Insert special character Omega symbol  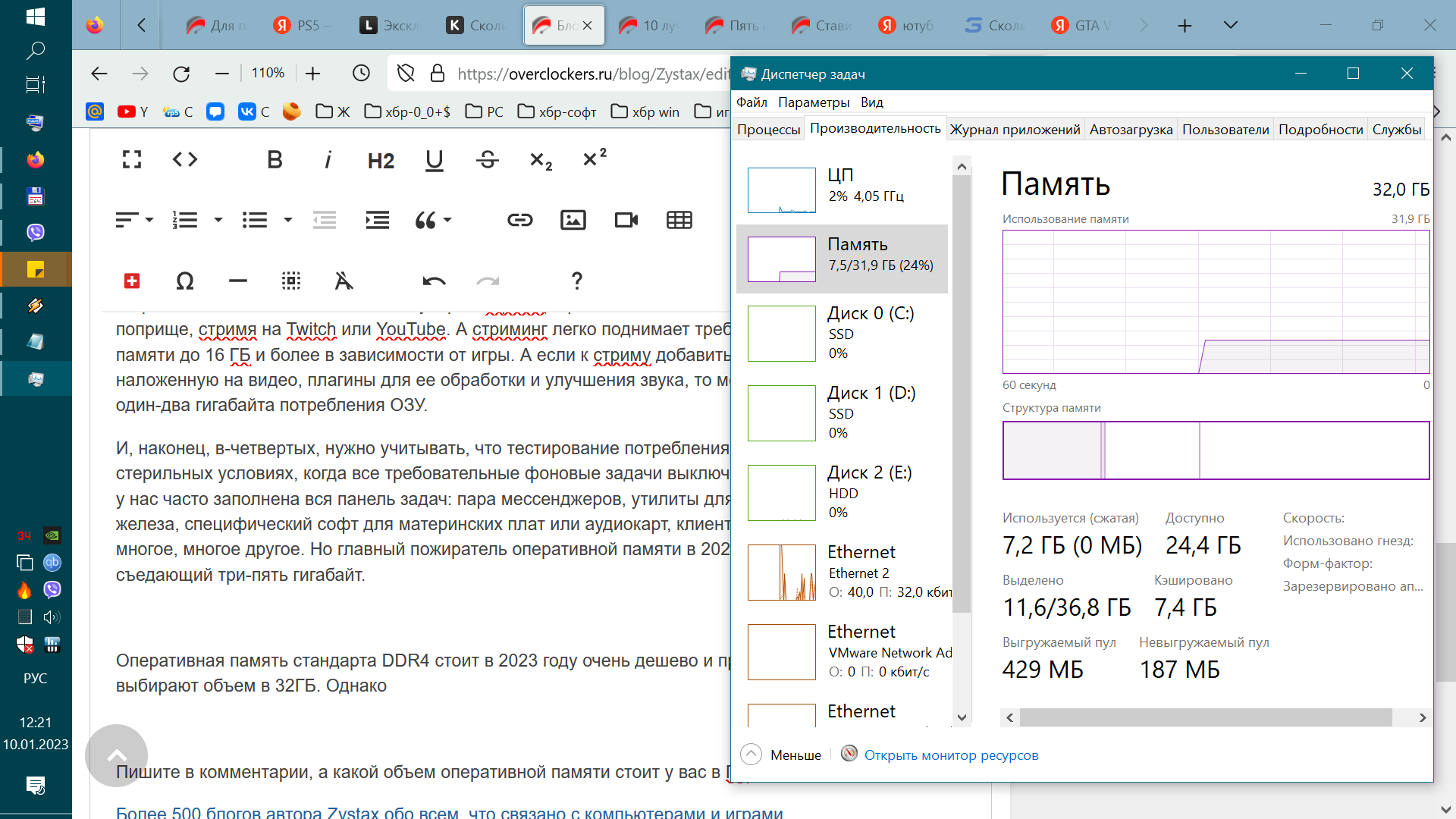[x=184, y=281]
